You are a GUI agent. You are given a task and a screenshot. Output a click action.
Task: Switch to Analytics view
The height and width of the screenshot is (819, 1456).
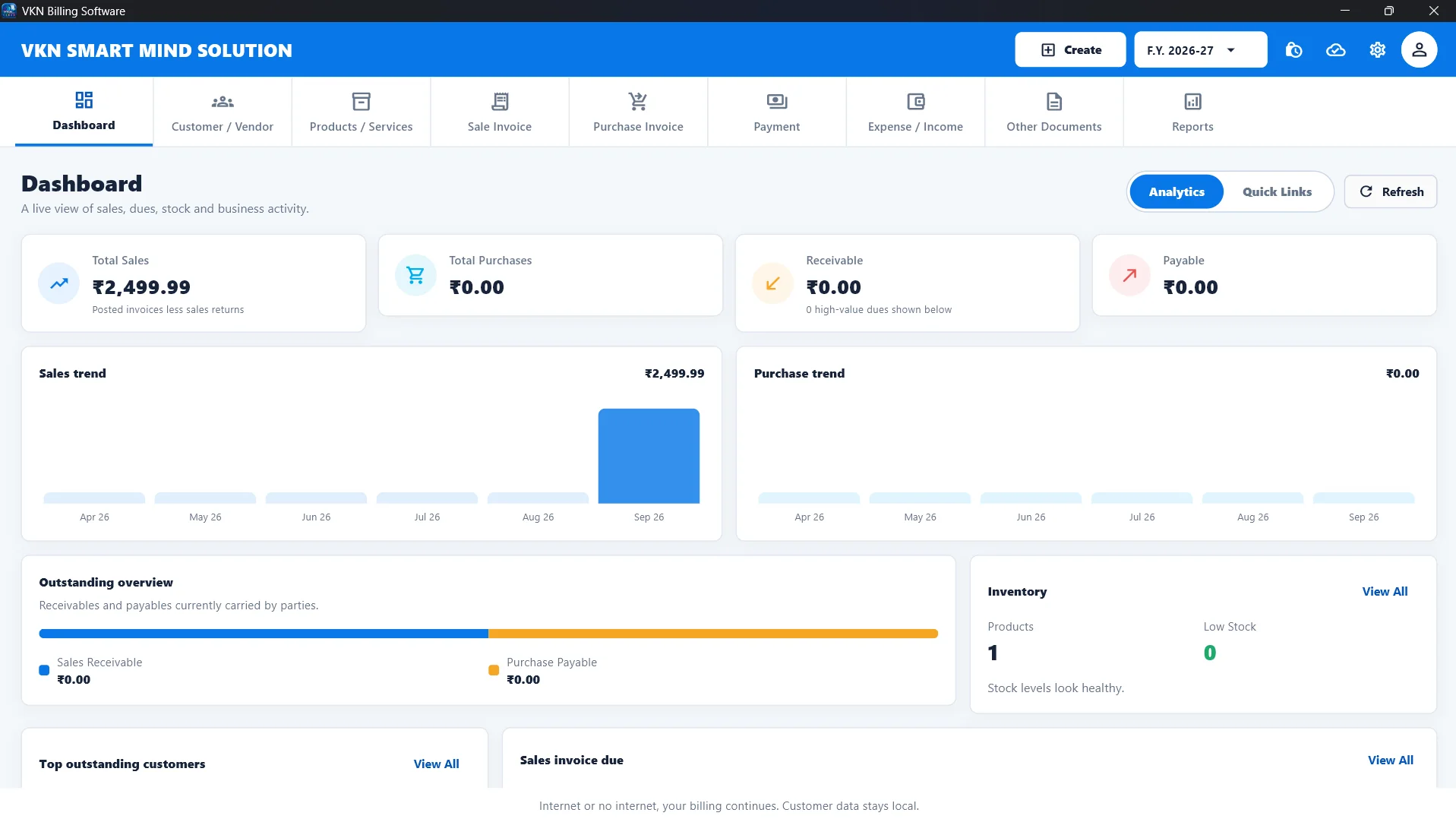(x=1176, y=191)
